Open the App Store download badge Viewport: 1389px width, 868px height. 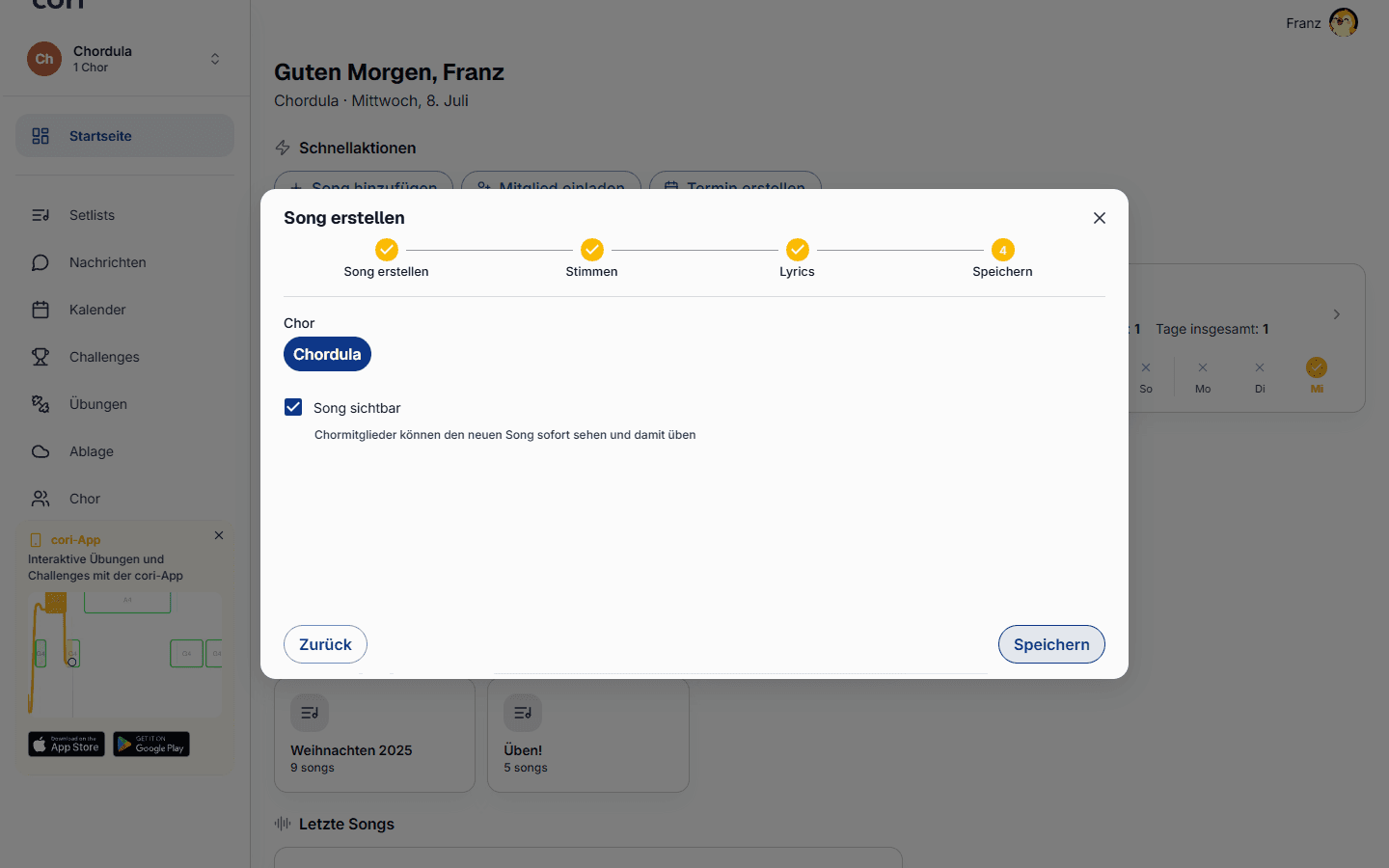[67, 745]
